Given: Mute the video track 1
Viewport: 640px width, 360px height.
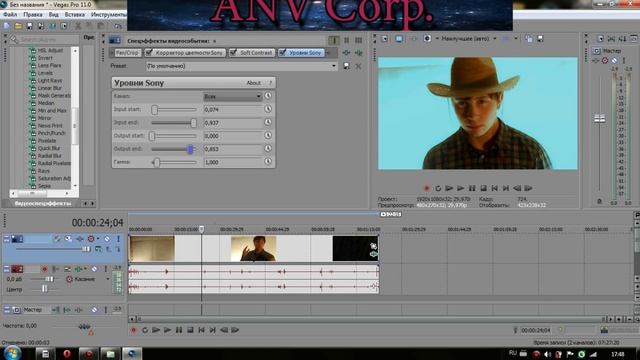Looking at the screenshot, I should point(107,239).
